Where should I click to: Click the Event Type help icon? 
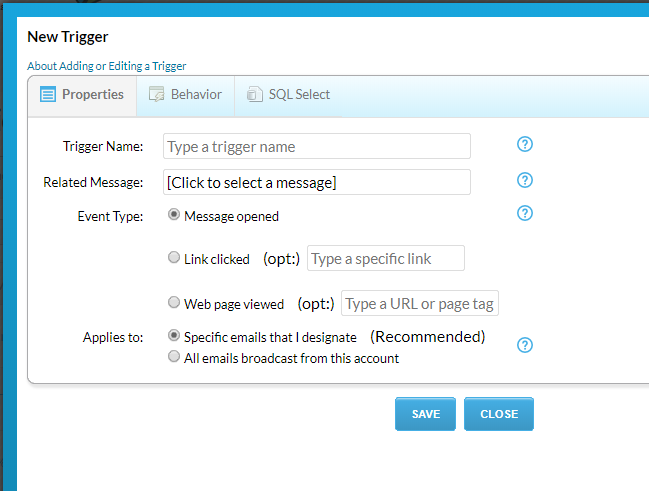pyautogui.click(x=525, y=213)
